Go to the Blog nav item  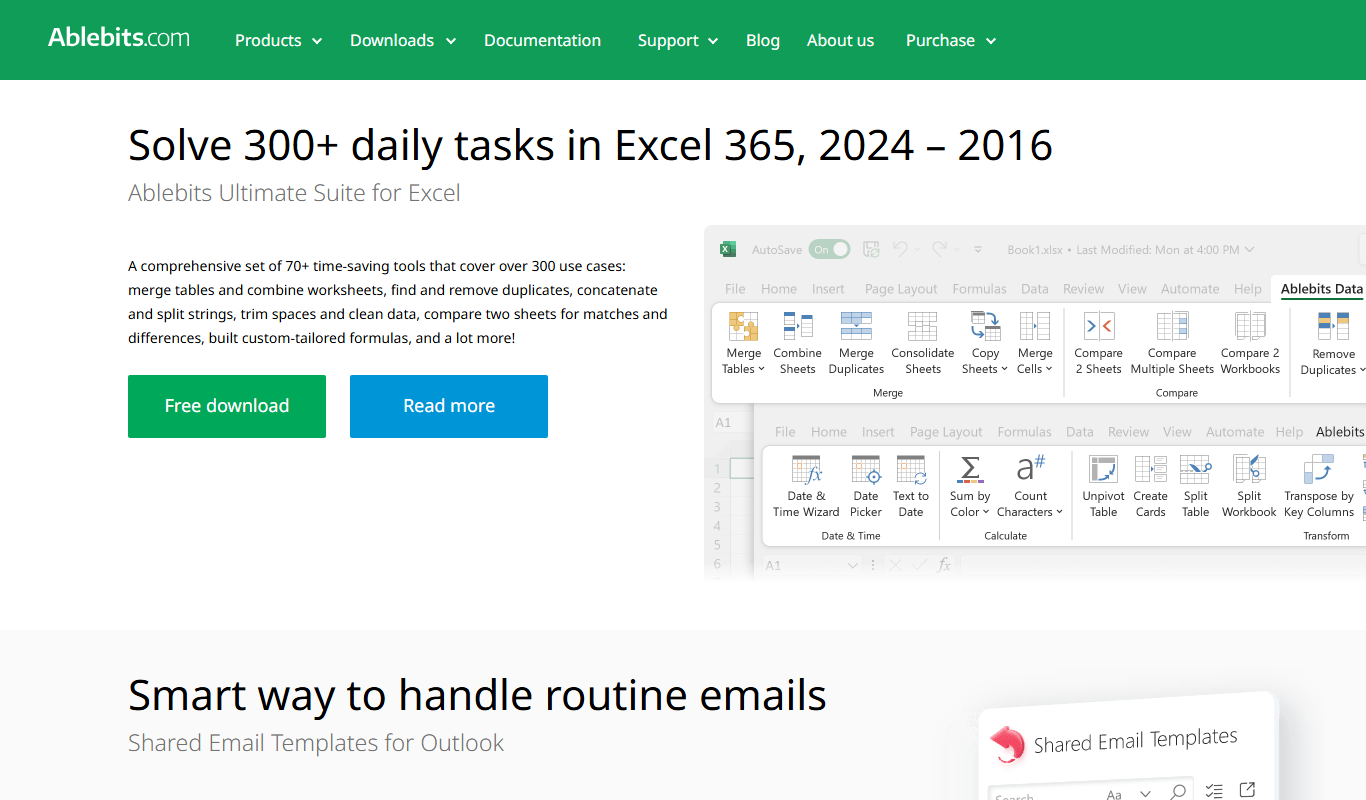point(763,40)
